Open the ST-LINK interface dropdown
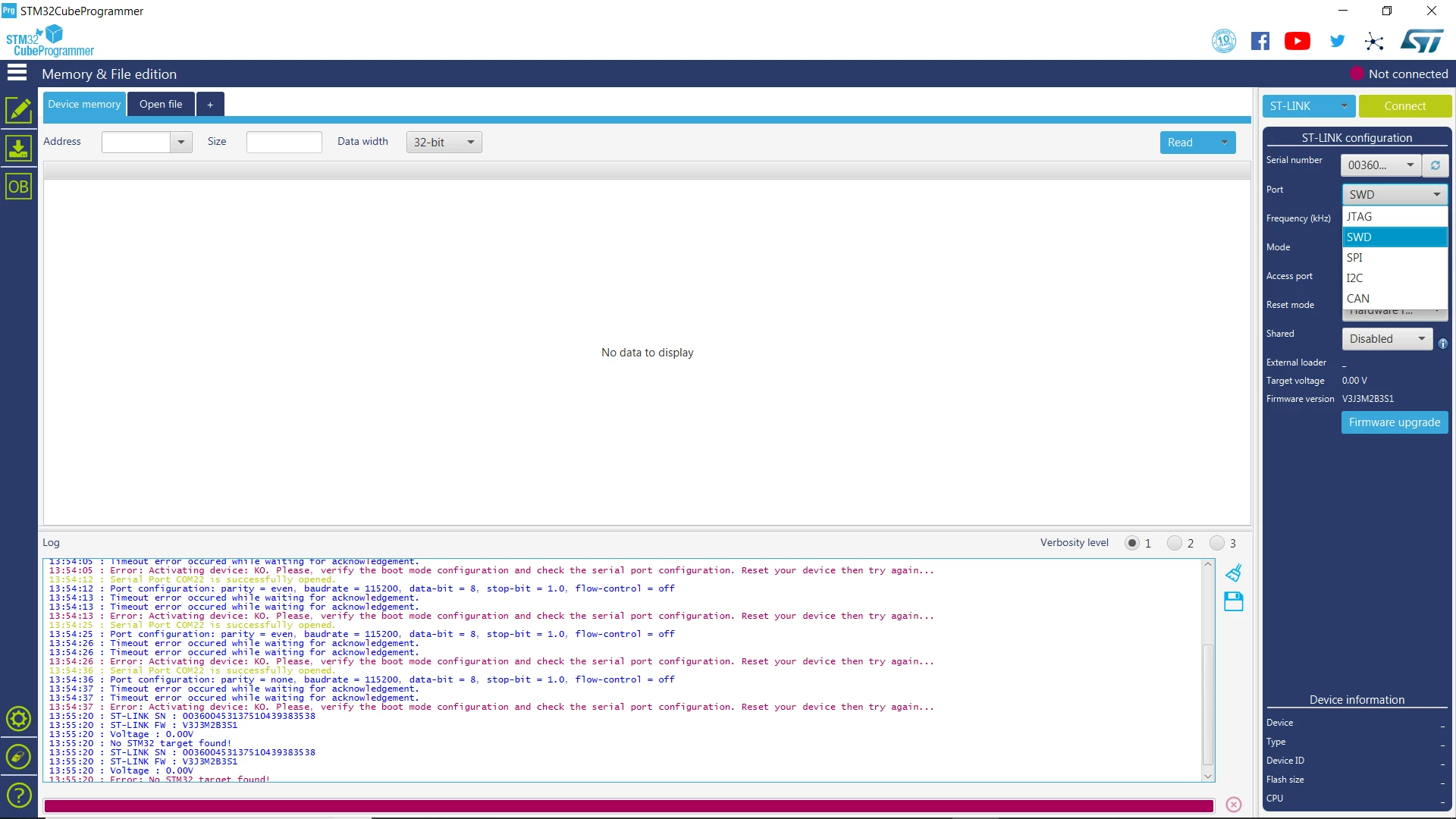1456x819 pixels. coord(1309,106)
